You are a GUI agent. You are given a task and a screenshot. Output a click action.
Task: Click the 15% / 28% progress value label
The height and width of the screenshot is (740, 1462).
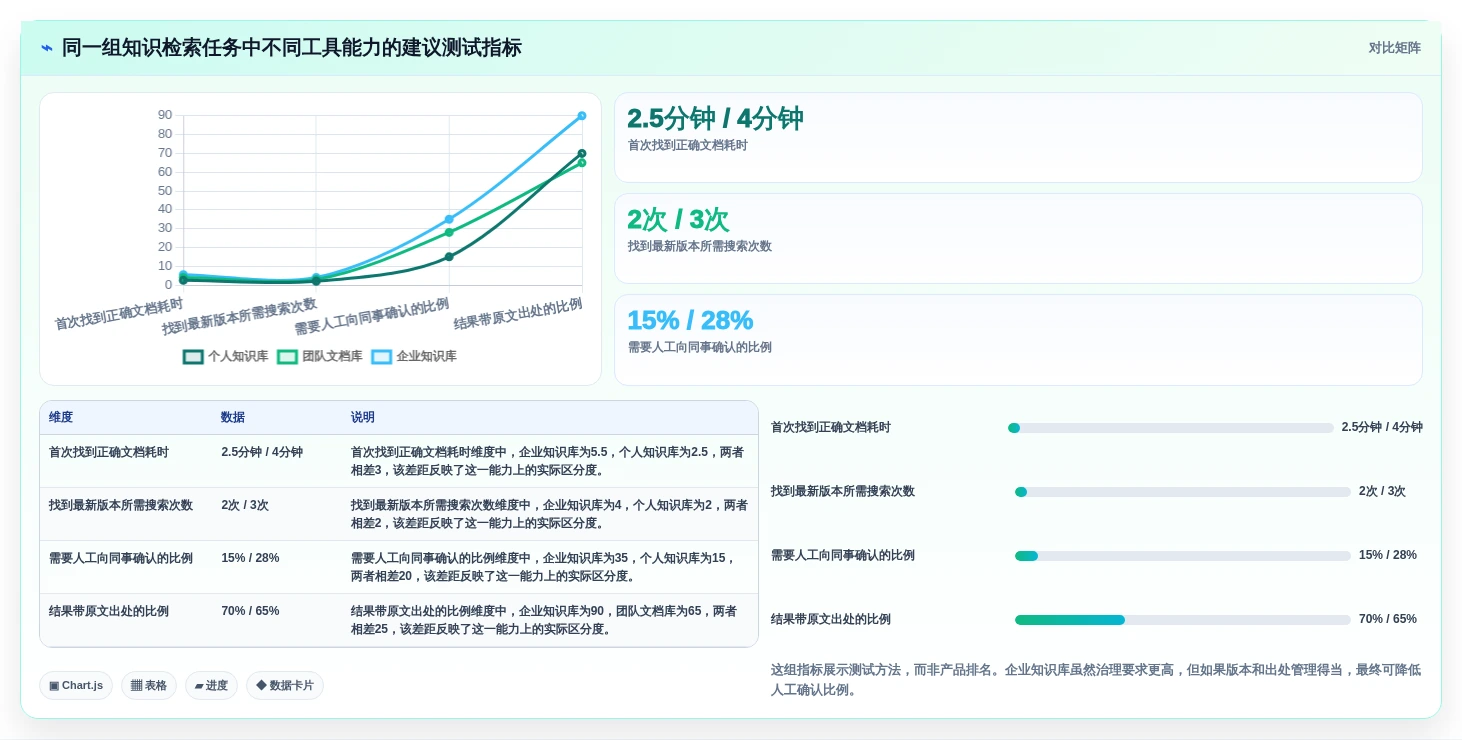coord(1388,555)
